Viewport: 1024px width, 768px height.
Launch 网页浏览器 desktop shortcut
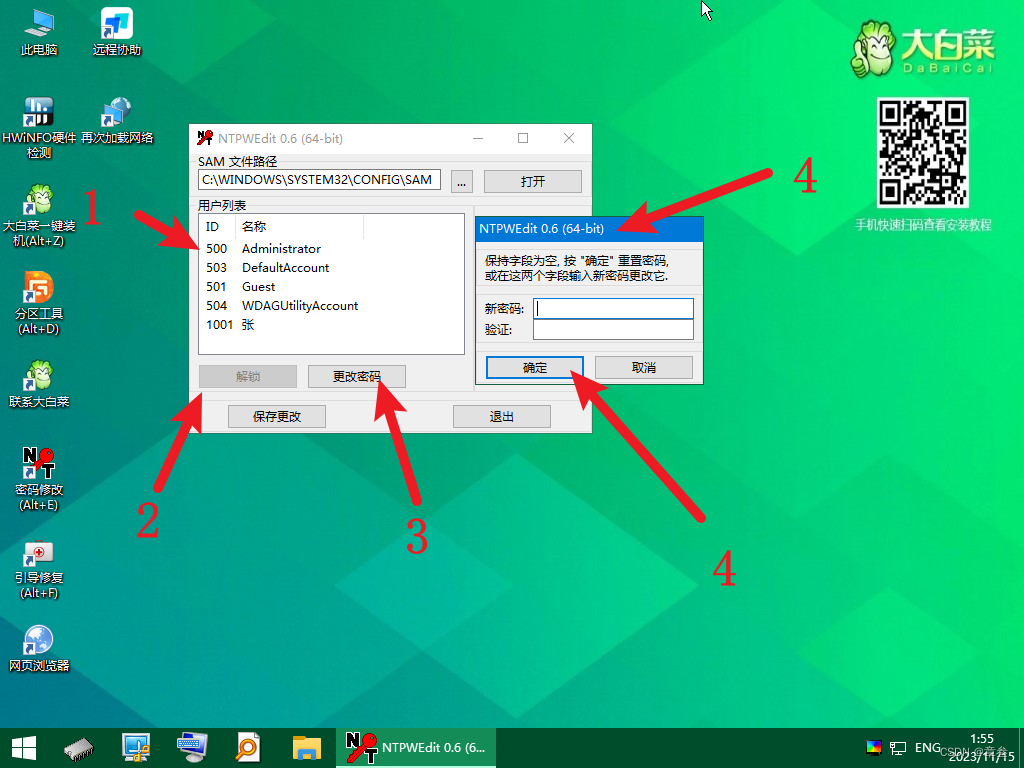point(39,648)
